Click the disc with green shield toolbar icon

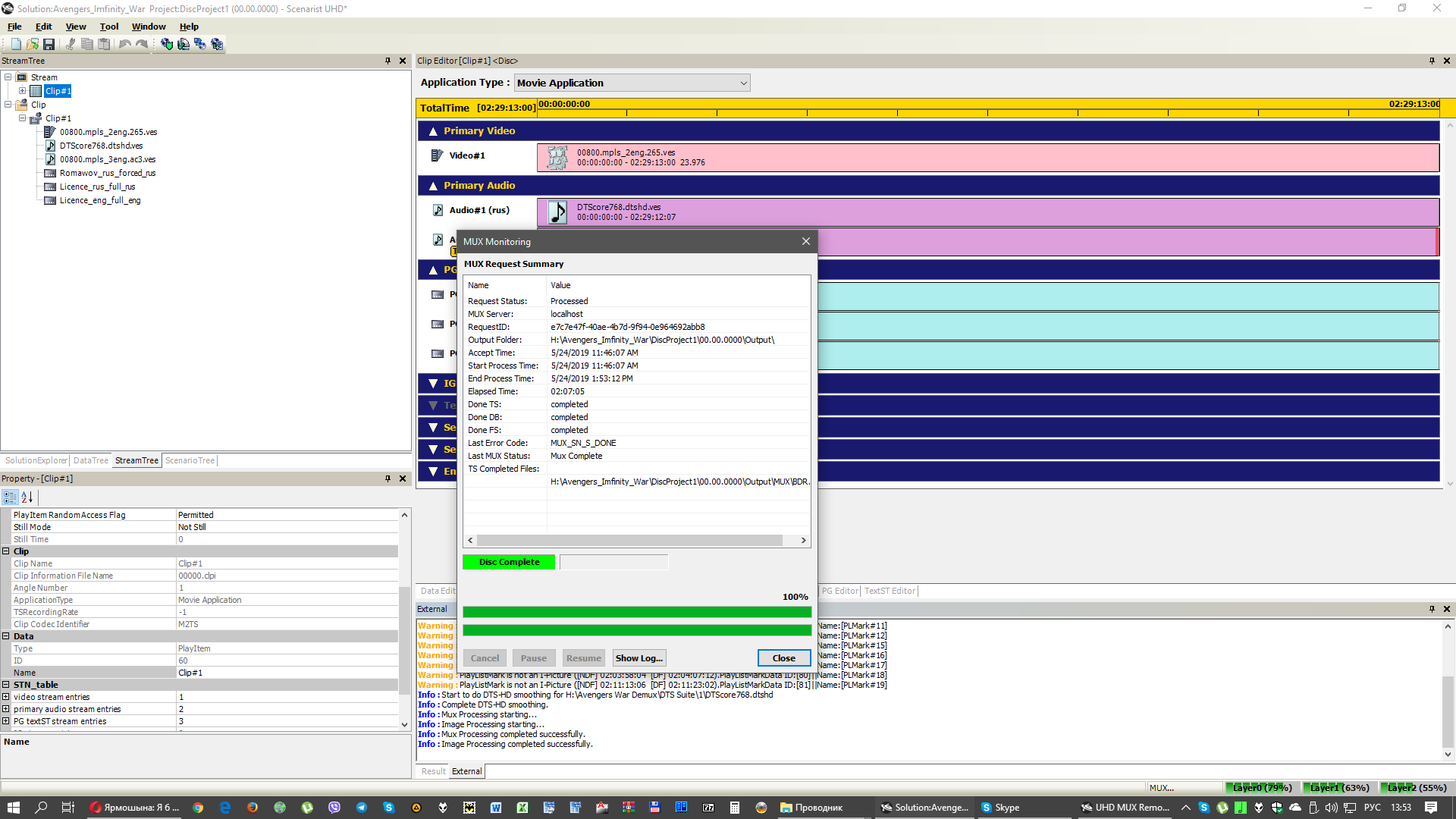(167, 45)
